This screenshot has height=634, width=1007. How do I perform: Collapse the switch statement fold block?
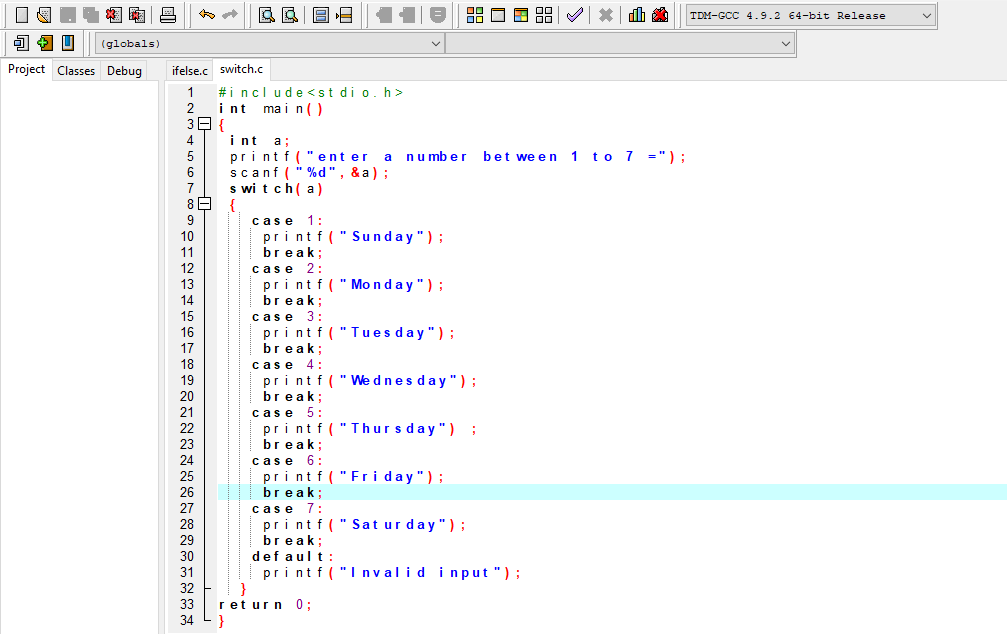click(x=205, y=204)
